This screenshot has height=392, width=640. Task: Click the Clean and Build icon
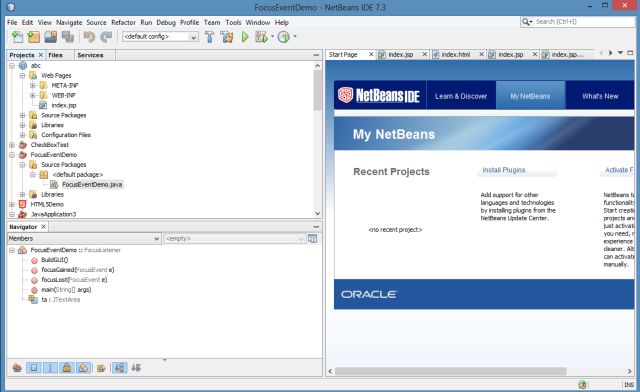[227, 37]
